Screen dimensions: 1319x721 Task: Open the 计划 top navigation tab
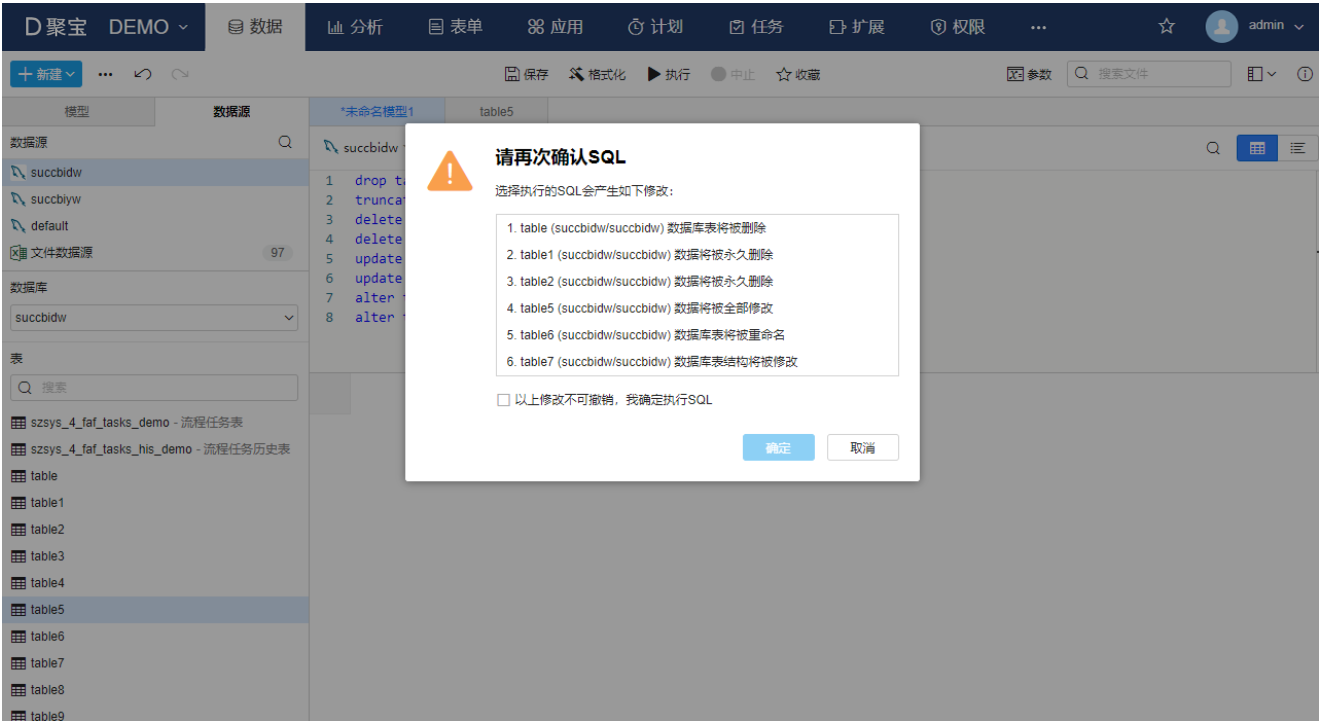tap(655, 27)
